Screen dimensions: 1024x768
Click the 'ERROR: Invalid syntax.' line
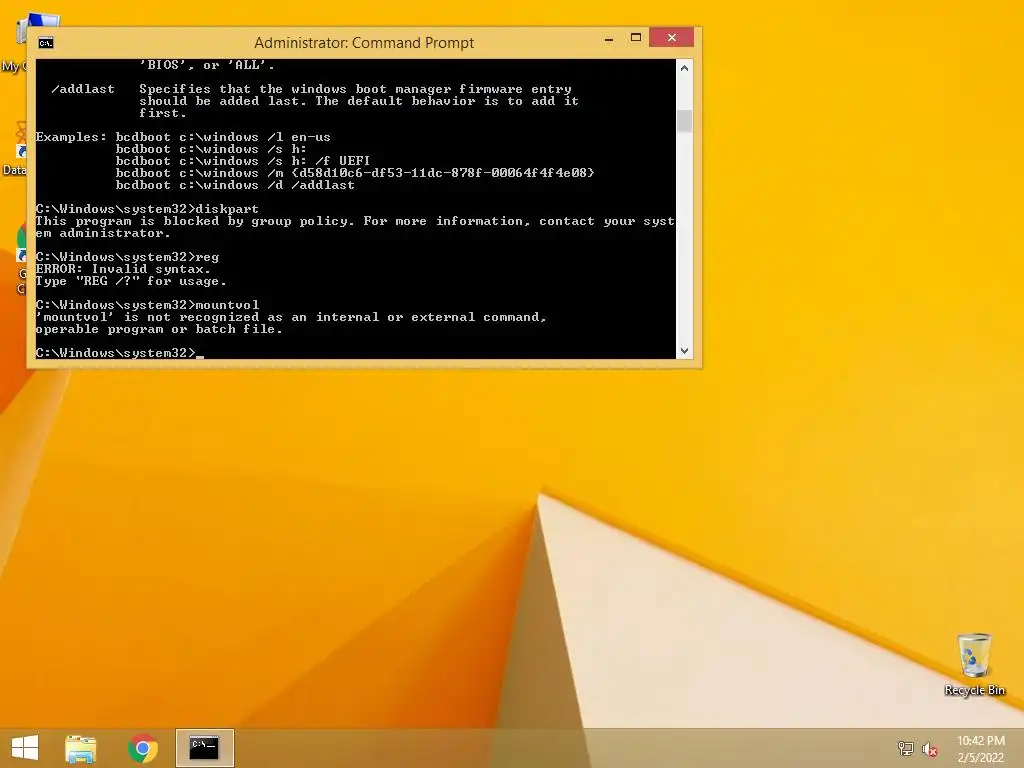click(x=123, y=269)
